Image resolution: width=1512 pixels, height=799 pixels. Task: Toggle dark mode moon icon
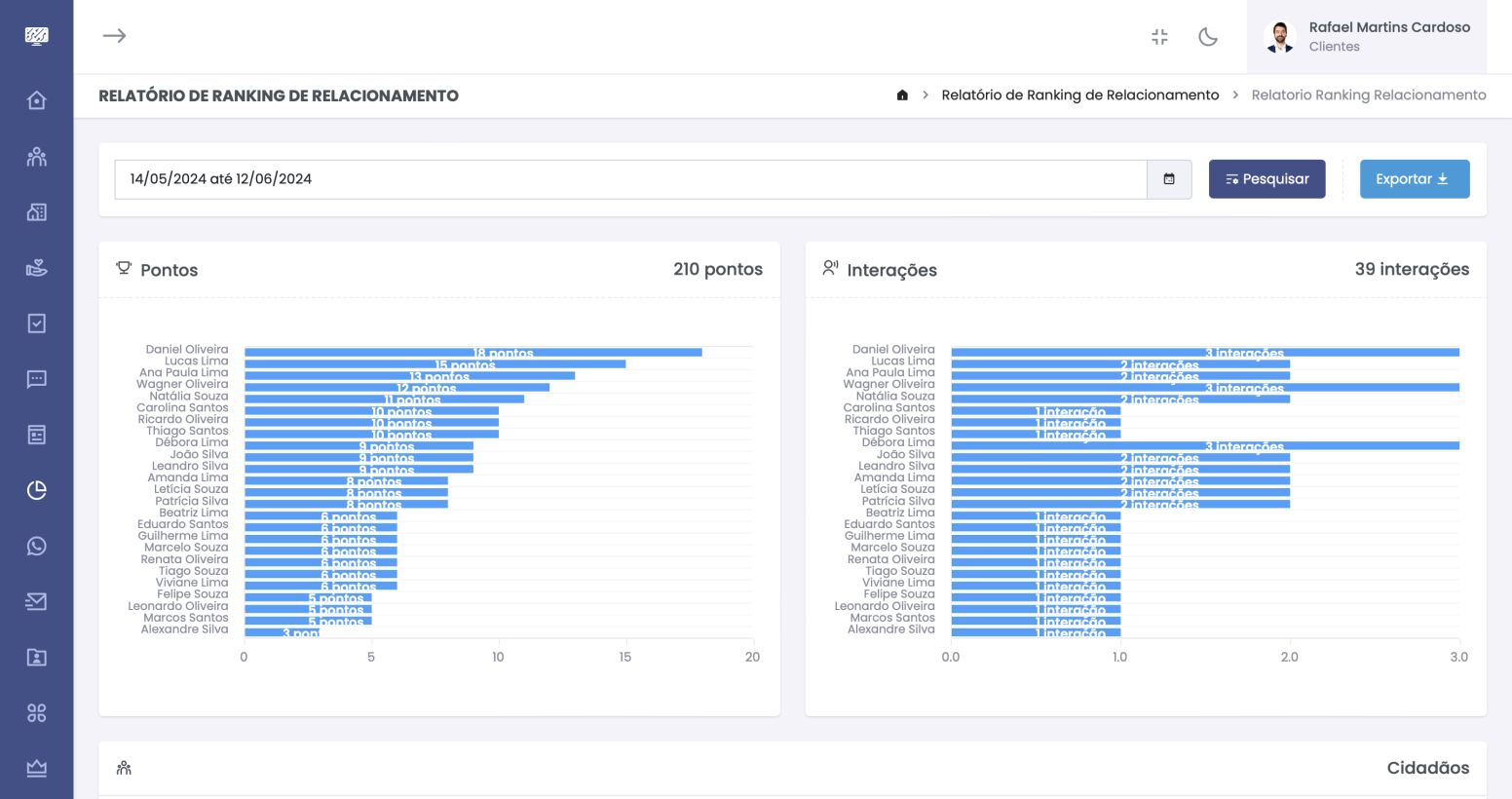(x=1208, y=37)
